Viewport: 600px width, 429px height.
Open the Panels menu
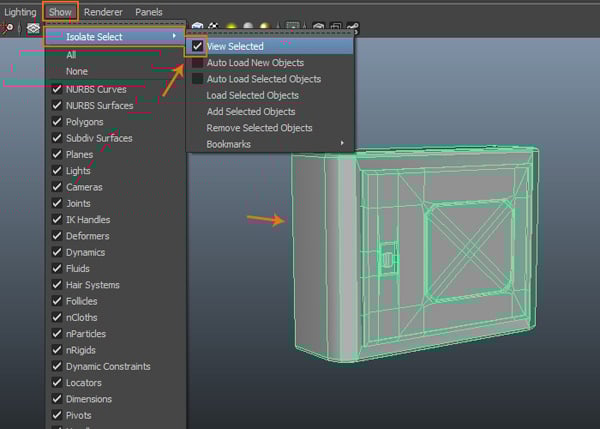[x=149, y=12]
